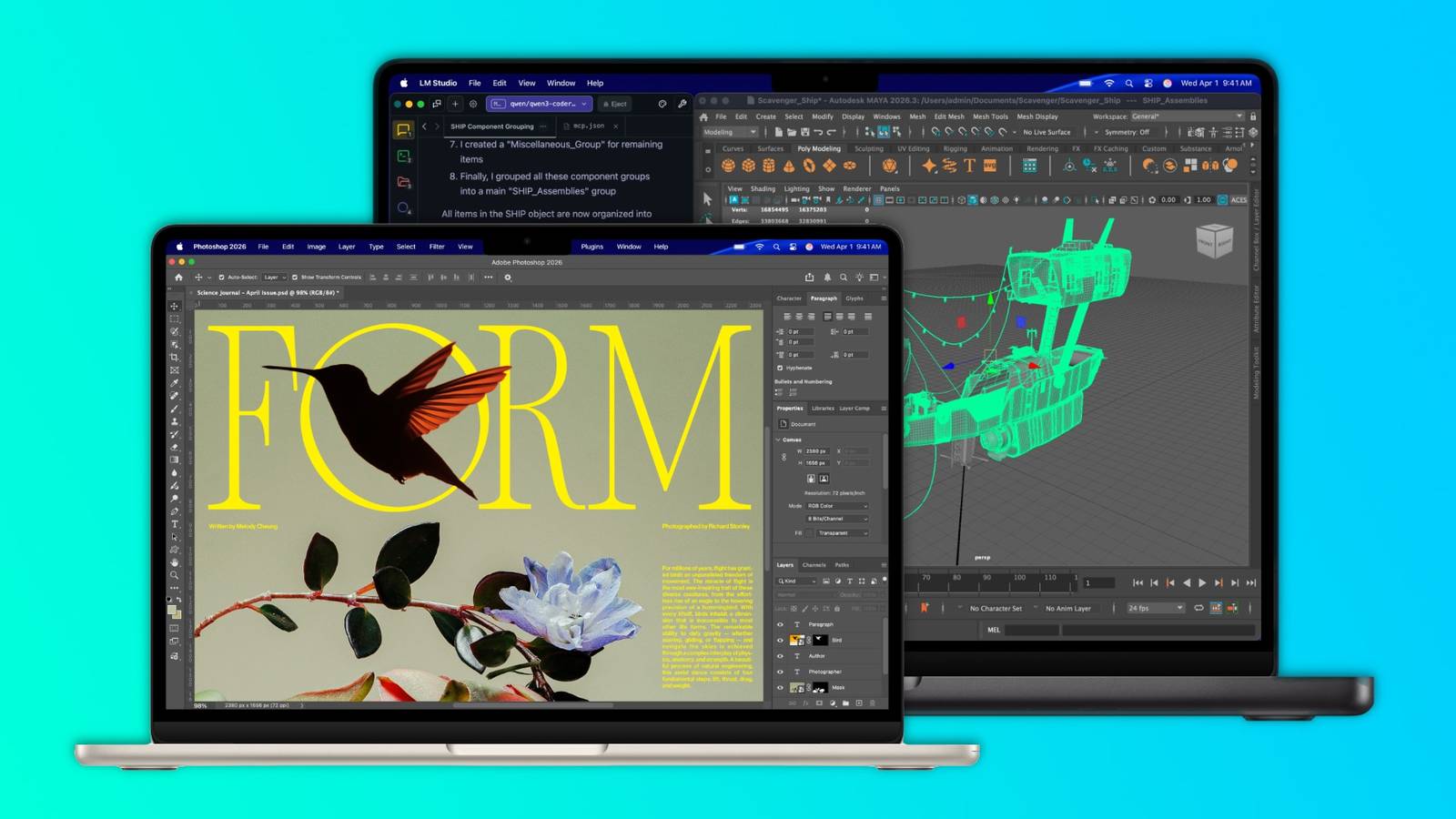Click Maya shelf Type text tool

click(x=969, y=166)
